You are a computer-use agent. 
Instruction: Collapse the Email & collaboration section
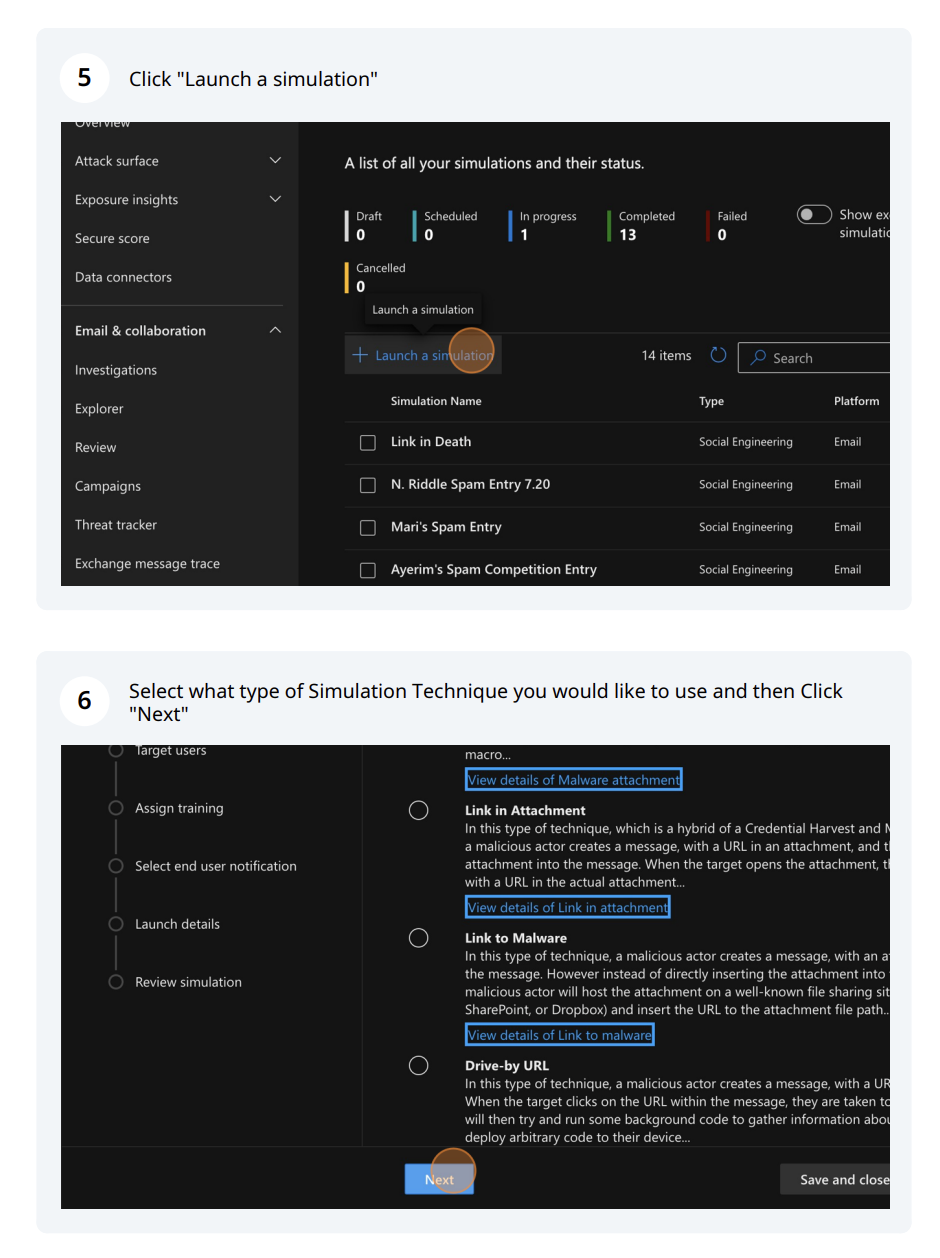click(x=276, y=331)
